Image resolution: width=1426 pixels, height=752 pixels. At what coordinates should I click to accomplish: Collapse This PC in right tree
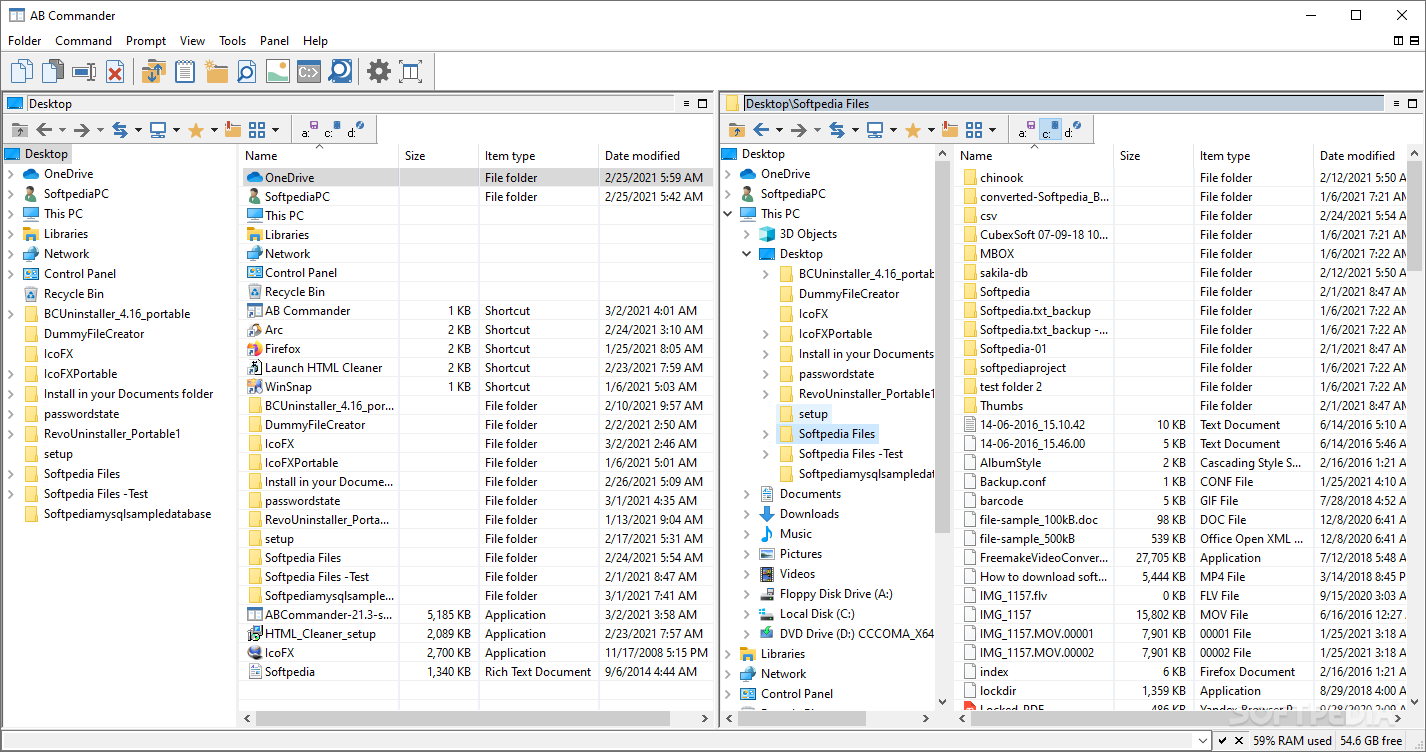(728, 214)
